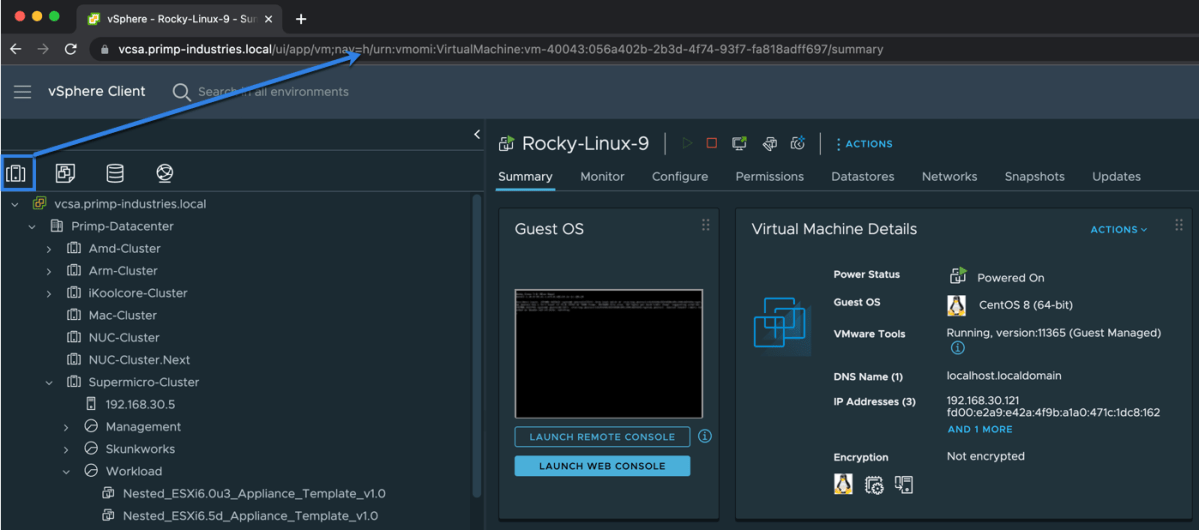Click the Search in all environments field
This screenshot has height=530, width=1199.
tap(273, 92)
